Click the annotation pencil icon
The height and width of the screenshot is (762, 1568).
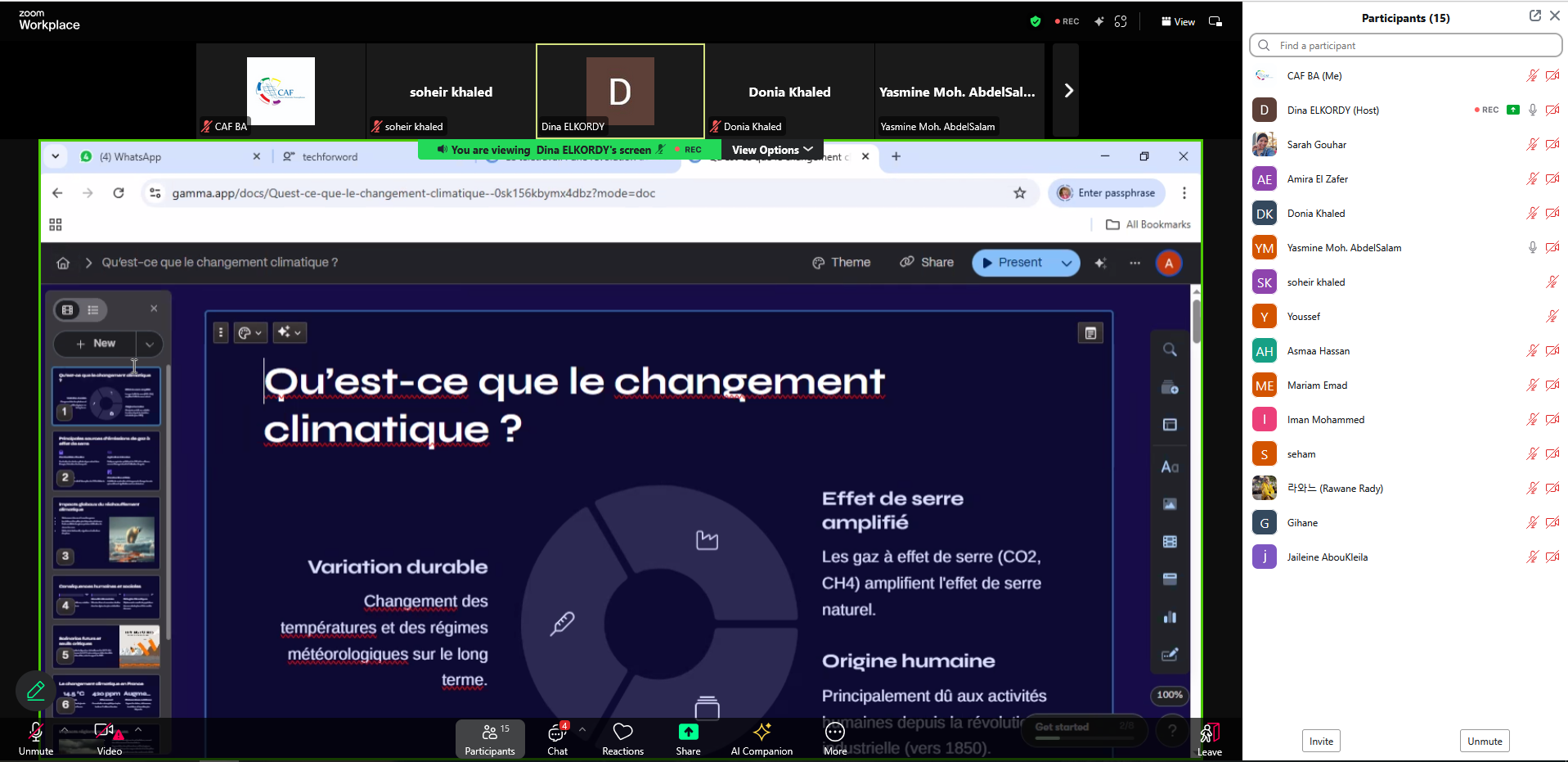tap(36, 691)
